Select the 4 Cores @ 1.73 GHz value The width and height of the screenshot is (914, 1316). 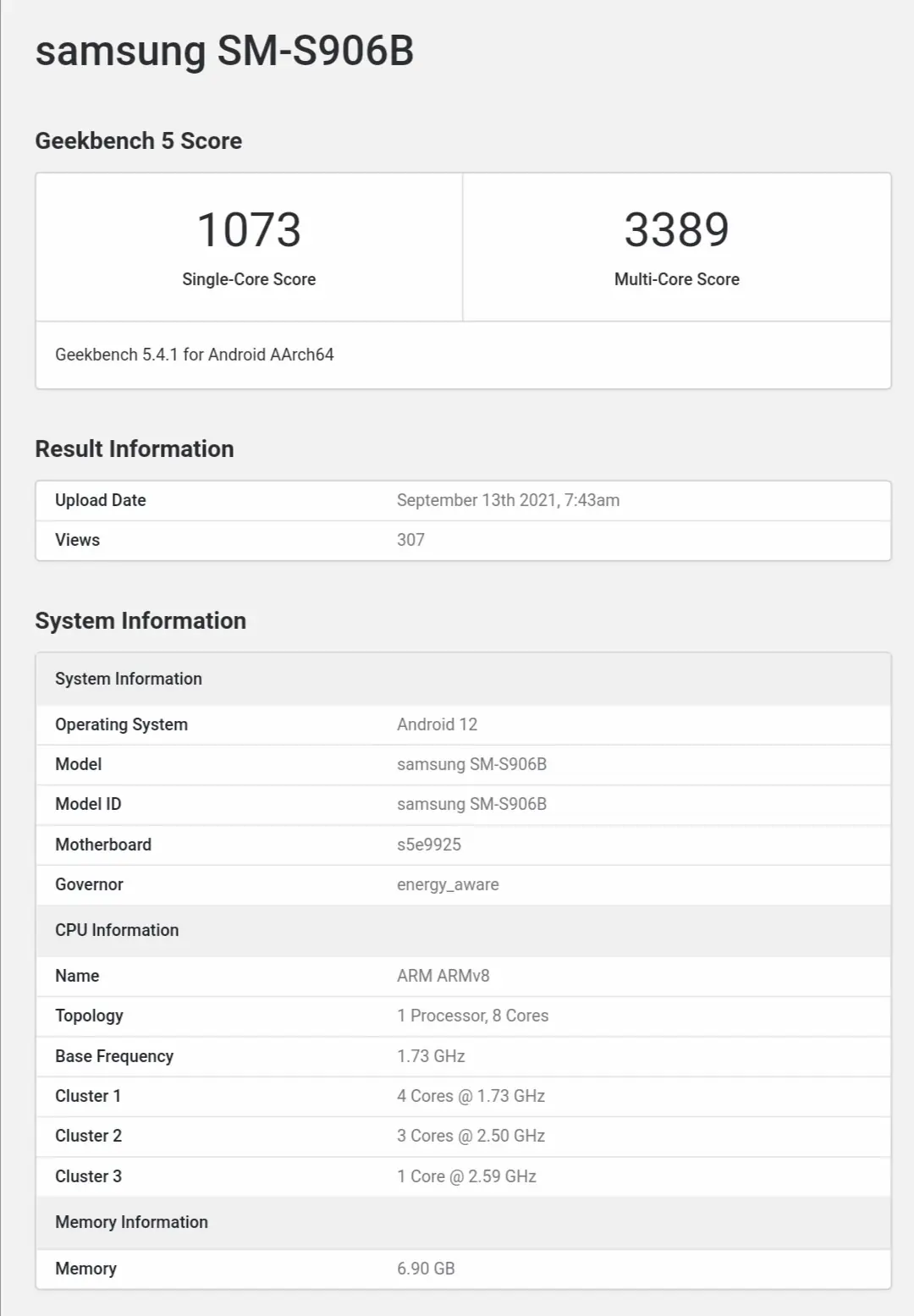(x=471, y=1096)
